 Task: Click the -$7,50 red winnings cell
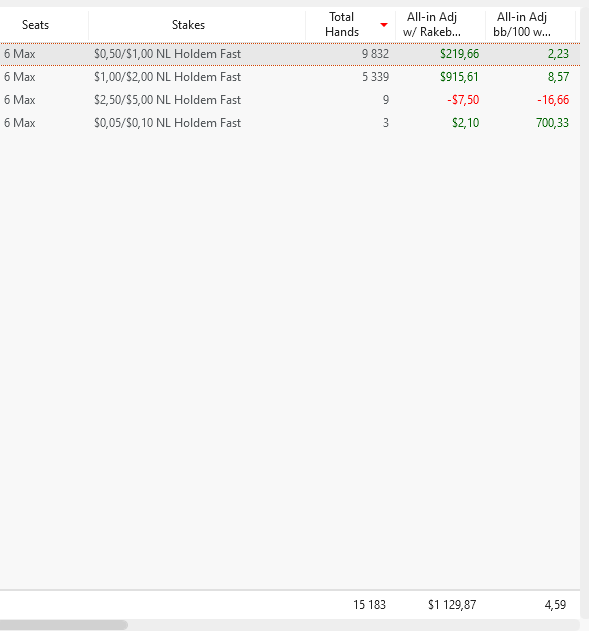[463, 100]
